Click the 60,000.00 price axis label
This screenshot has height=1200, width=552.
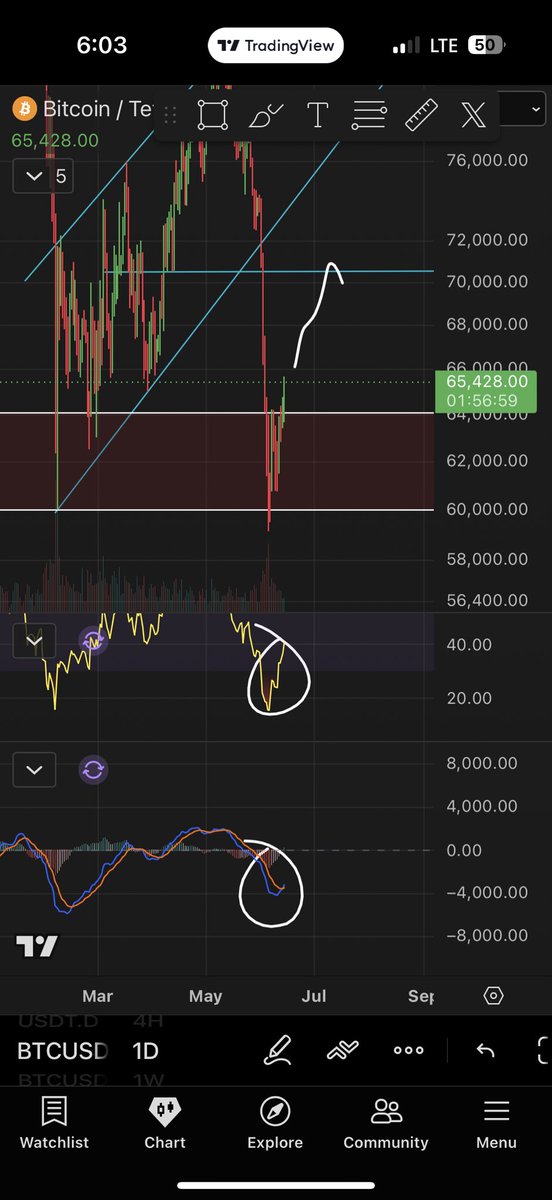pyautogui.click(x=487, y=509)
